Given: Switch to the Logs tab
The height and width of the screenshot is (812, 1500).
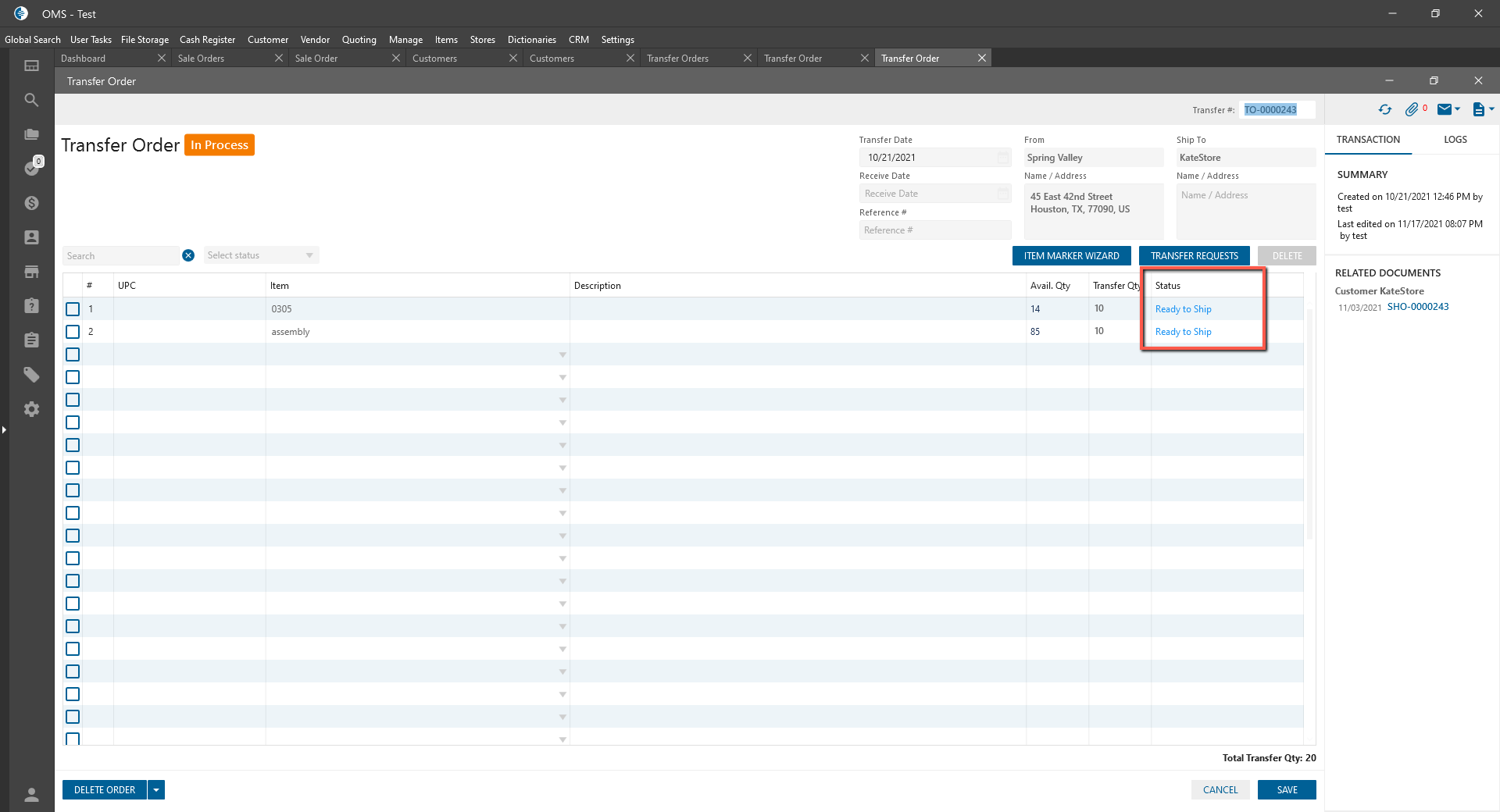Looking at the screenshot, I should [1455, 140].
